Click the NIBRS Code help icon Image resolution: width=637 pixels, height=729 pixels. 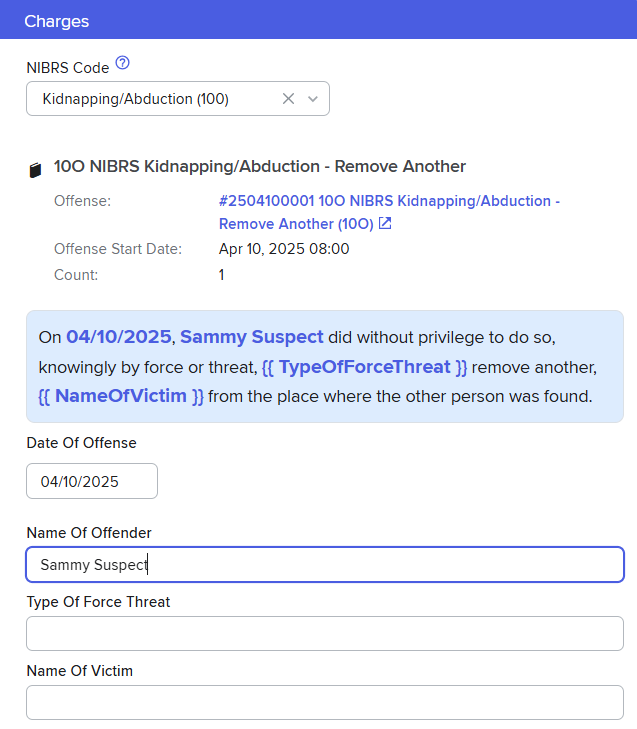click(x=123, y=64)
